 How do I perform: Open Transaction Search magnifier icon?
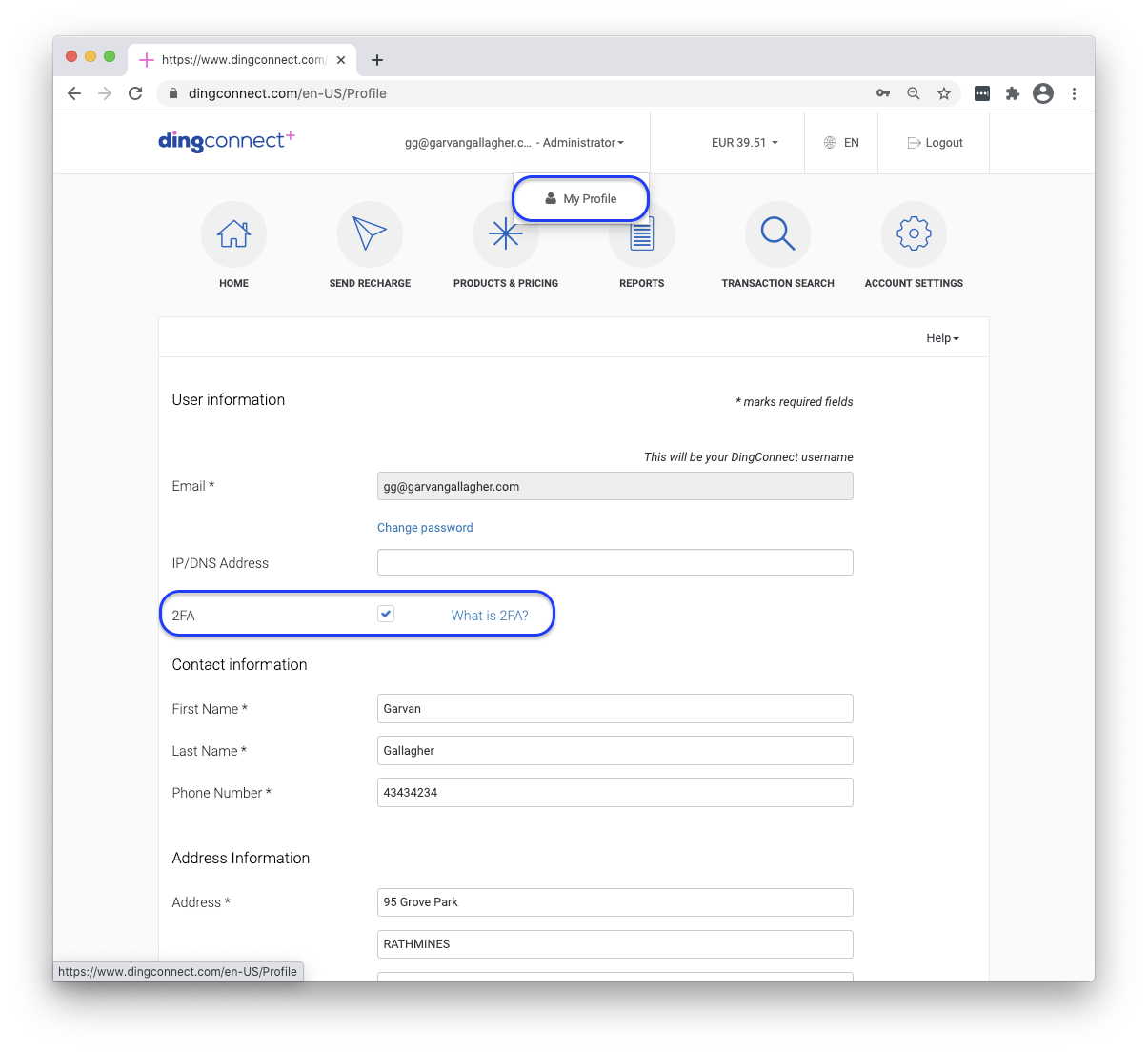coord(777,233)
